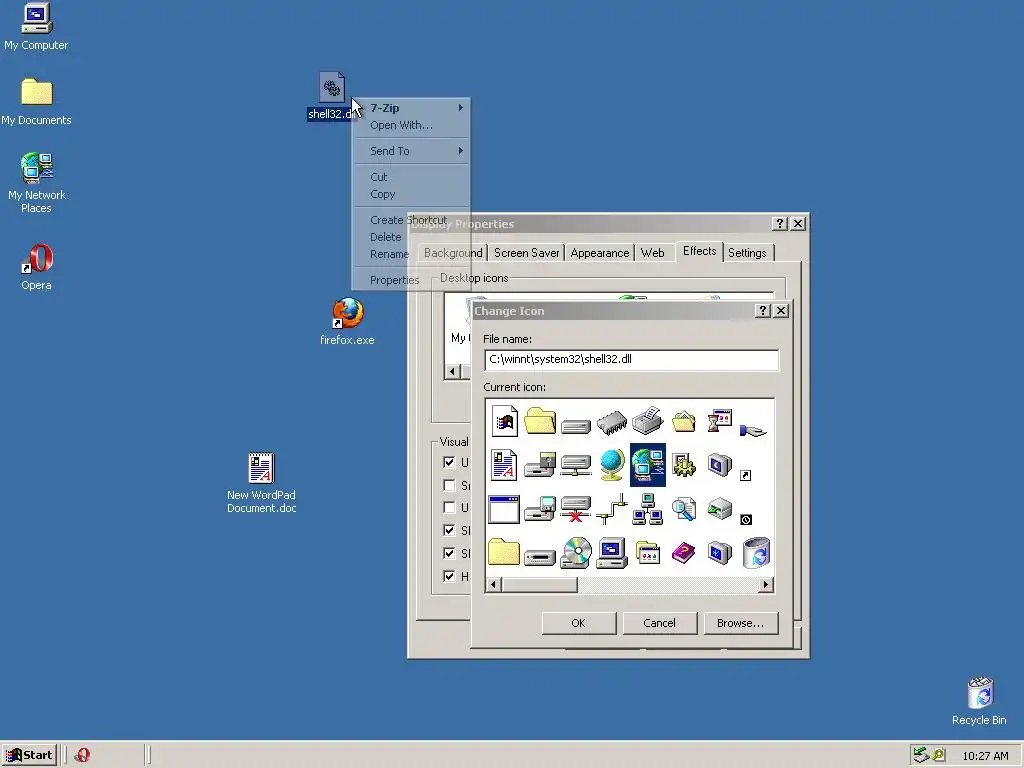The width and height of the screenshot is (1024, 768).
Task: Pick the blank program window icon
Action: [504, 509]
